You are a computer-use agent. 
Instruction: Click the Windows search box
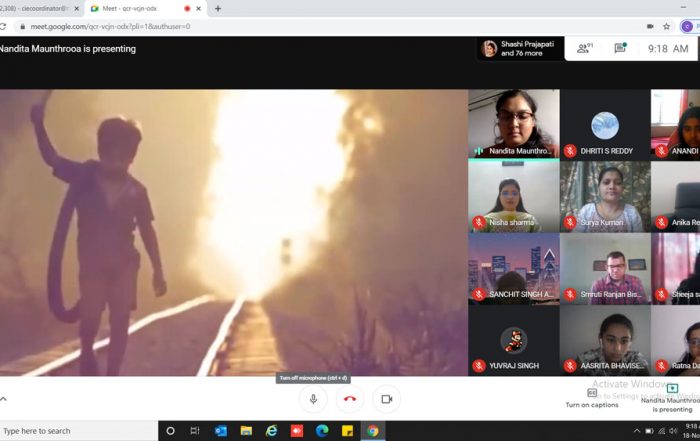click(78, 431)
